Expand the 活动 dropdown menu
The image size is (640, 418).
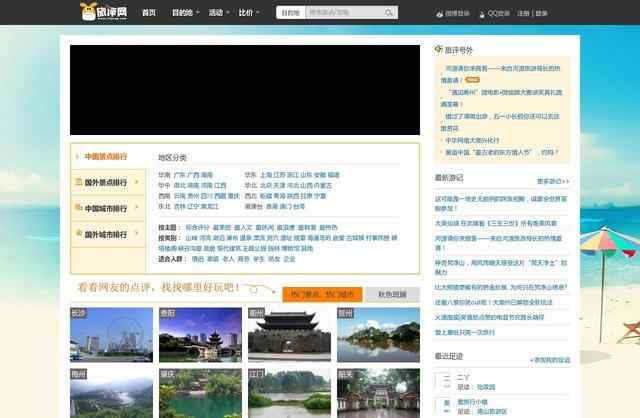219,13
